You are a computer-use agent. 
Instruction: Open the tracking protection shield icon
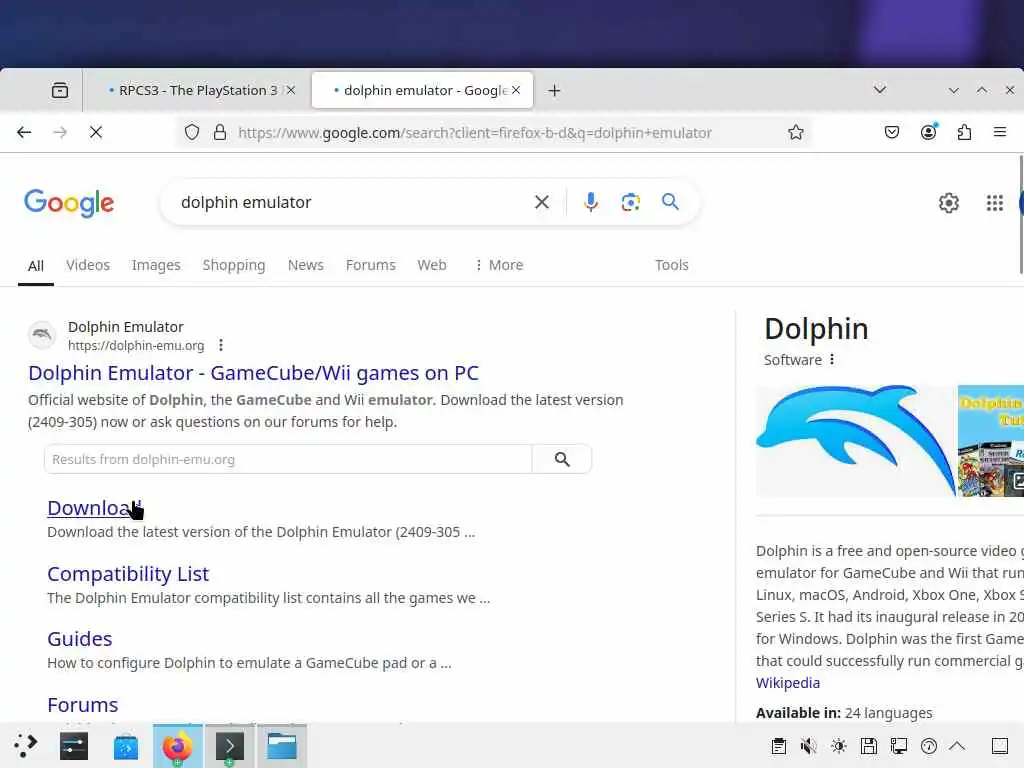click(x=192, y=133)
